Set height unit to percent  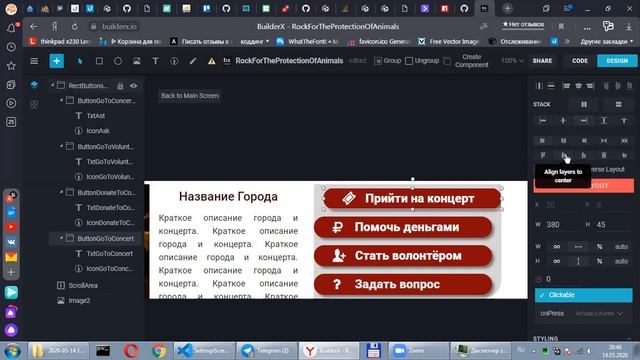[600, 261]
